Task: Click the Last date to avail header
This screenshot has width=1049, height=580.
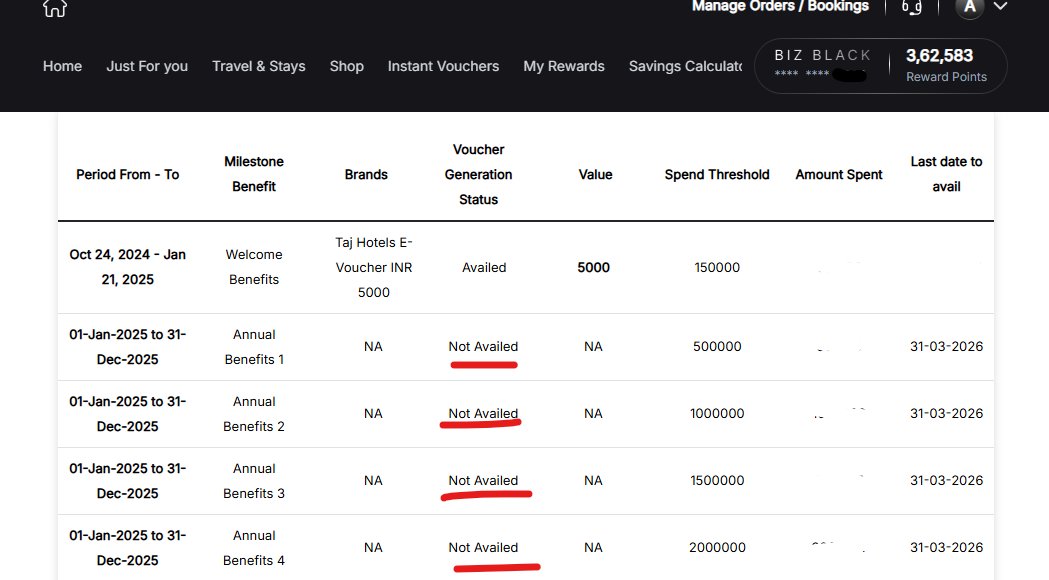Action: point(947,174)
